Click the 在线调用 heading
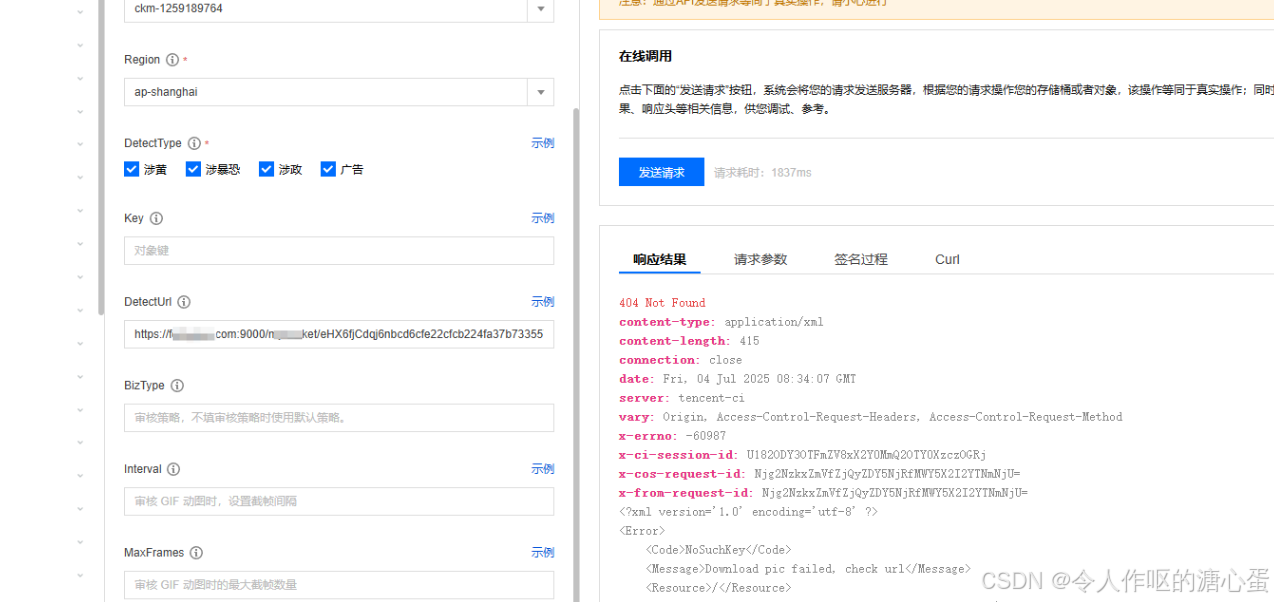Image resolution: width=1274 pixels, height=602 pixels. pos(645,56)
